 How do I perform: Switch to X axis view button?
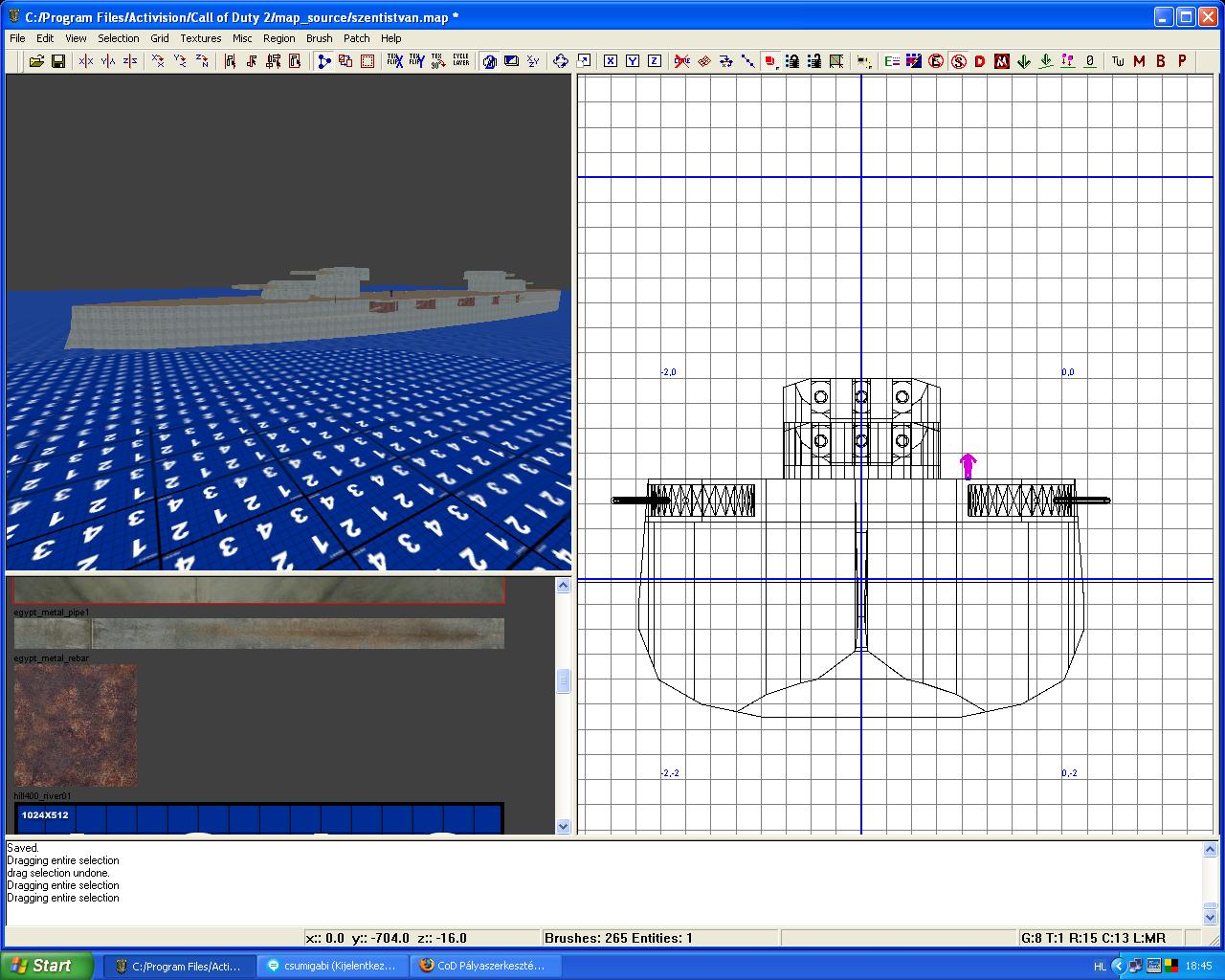(611, 61)
